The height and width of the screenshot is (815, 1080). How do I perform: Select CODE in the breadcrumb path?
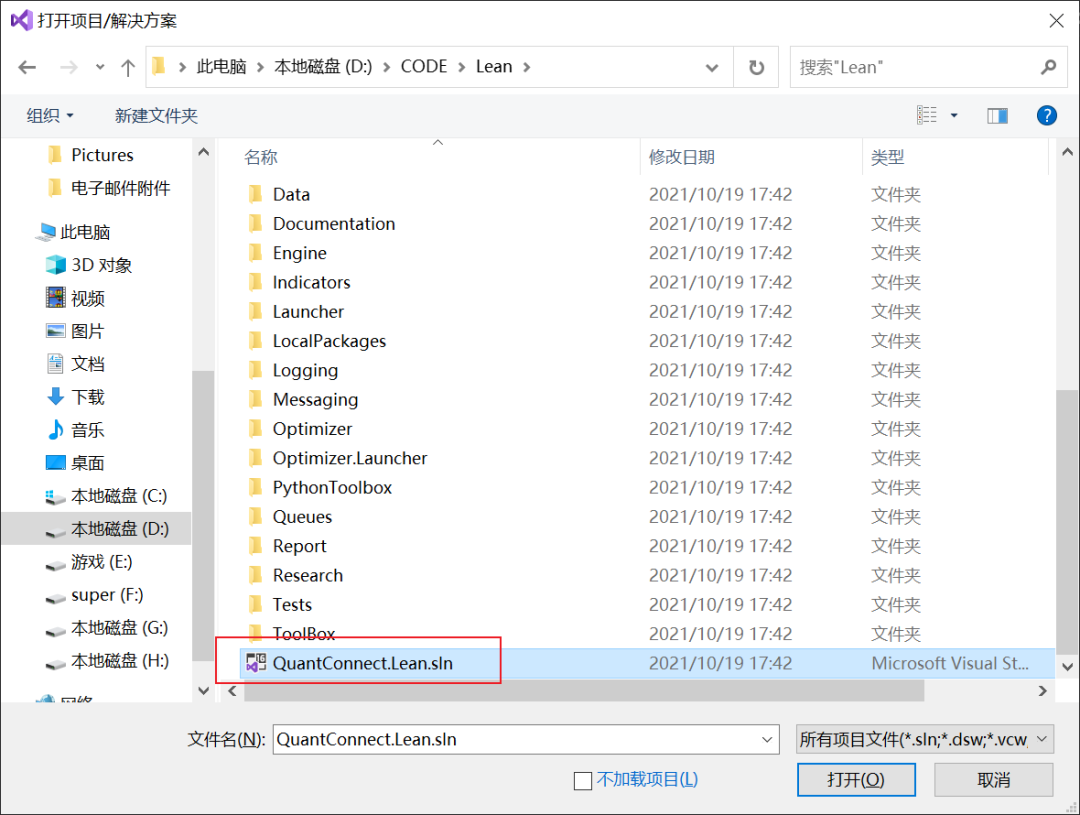pos(424,66)
